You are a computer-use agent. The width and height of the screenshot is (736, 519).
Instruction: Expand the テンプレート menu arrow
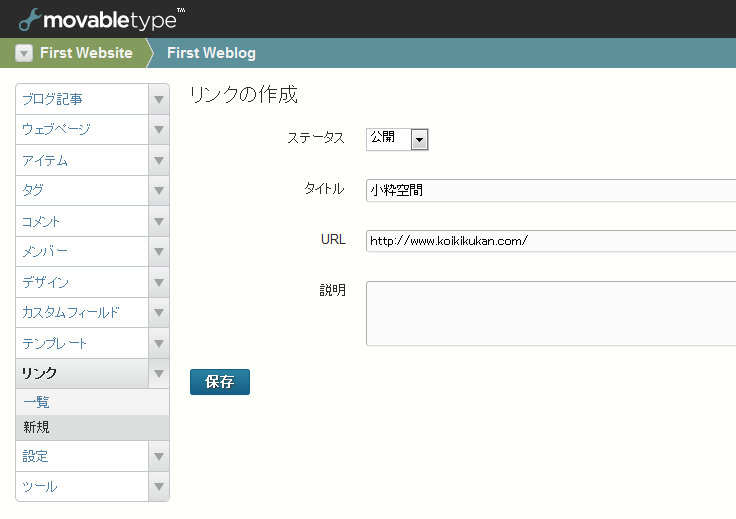click(x=159, y=343)
